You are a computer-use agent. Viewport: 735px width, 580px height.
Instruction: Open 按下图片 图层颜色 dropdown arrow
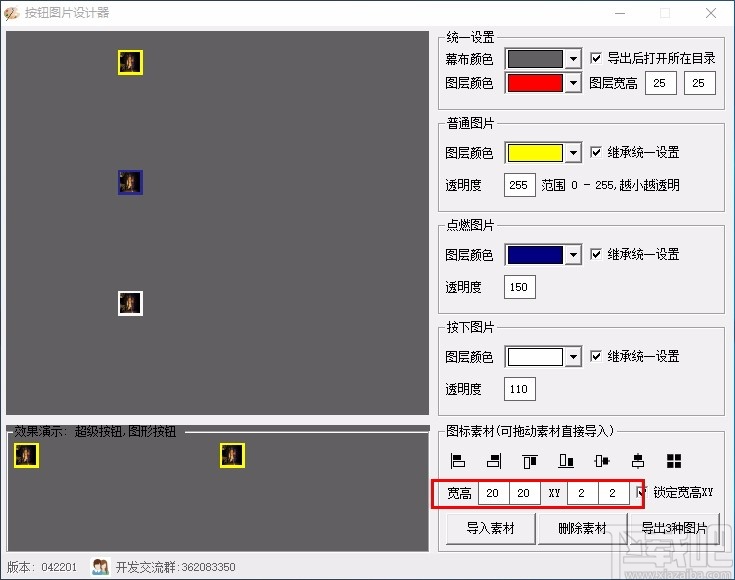click(x=573, y=357)
